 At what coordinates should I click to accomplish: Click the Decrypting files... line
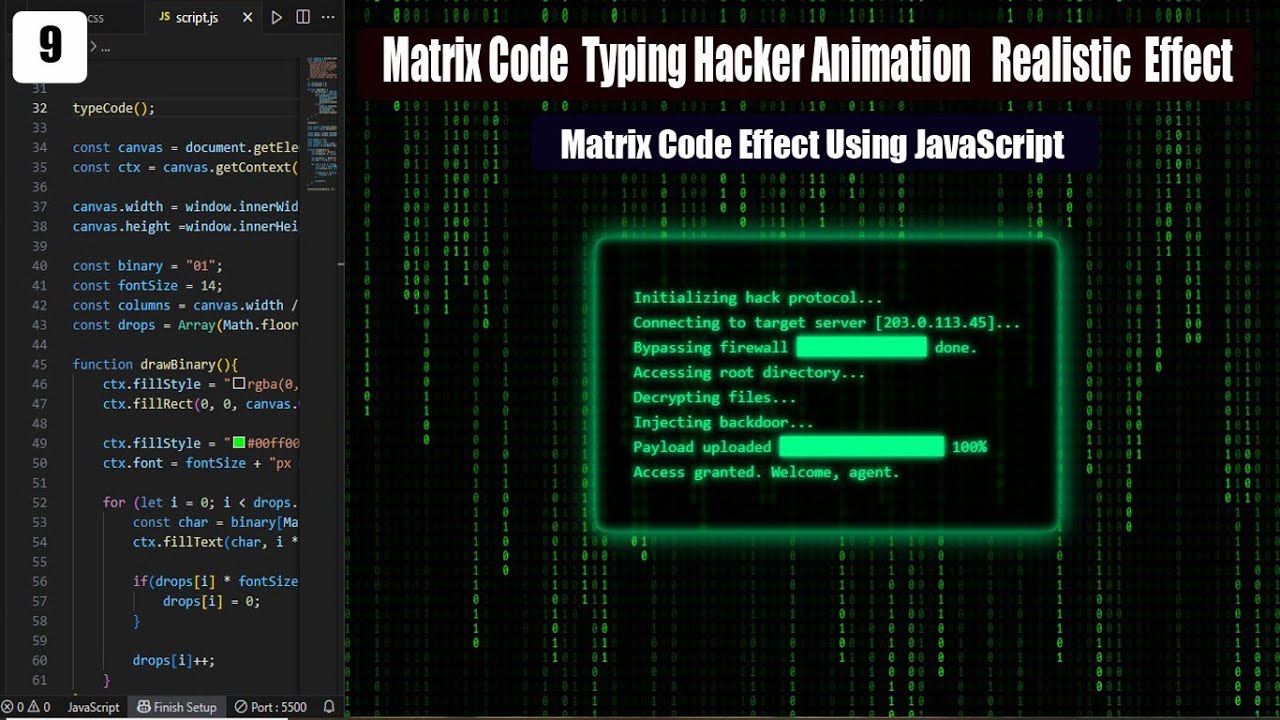pyautogui.click(x=715, y=398)
